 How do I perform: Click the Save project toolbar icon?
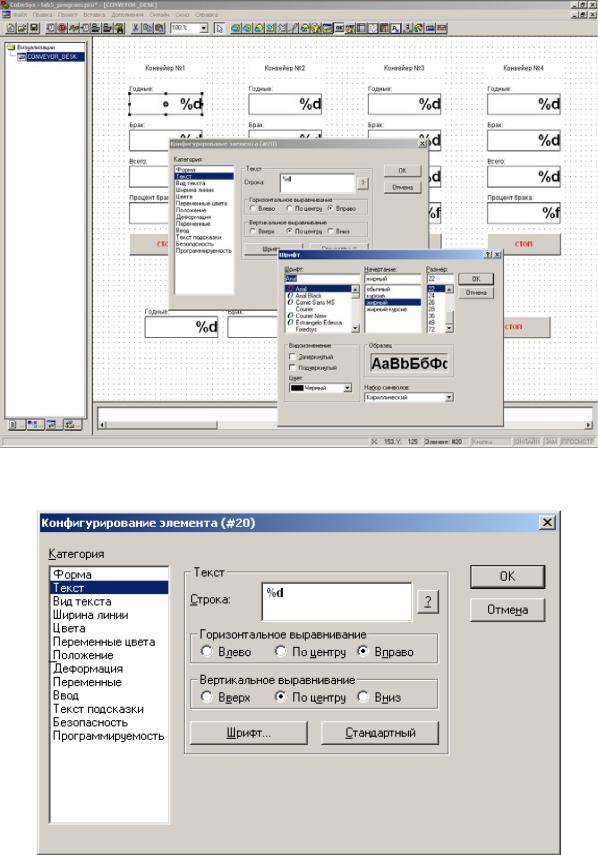pyautogui.click(x=34, y=28)
